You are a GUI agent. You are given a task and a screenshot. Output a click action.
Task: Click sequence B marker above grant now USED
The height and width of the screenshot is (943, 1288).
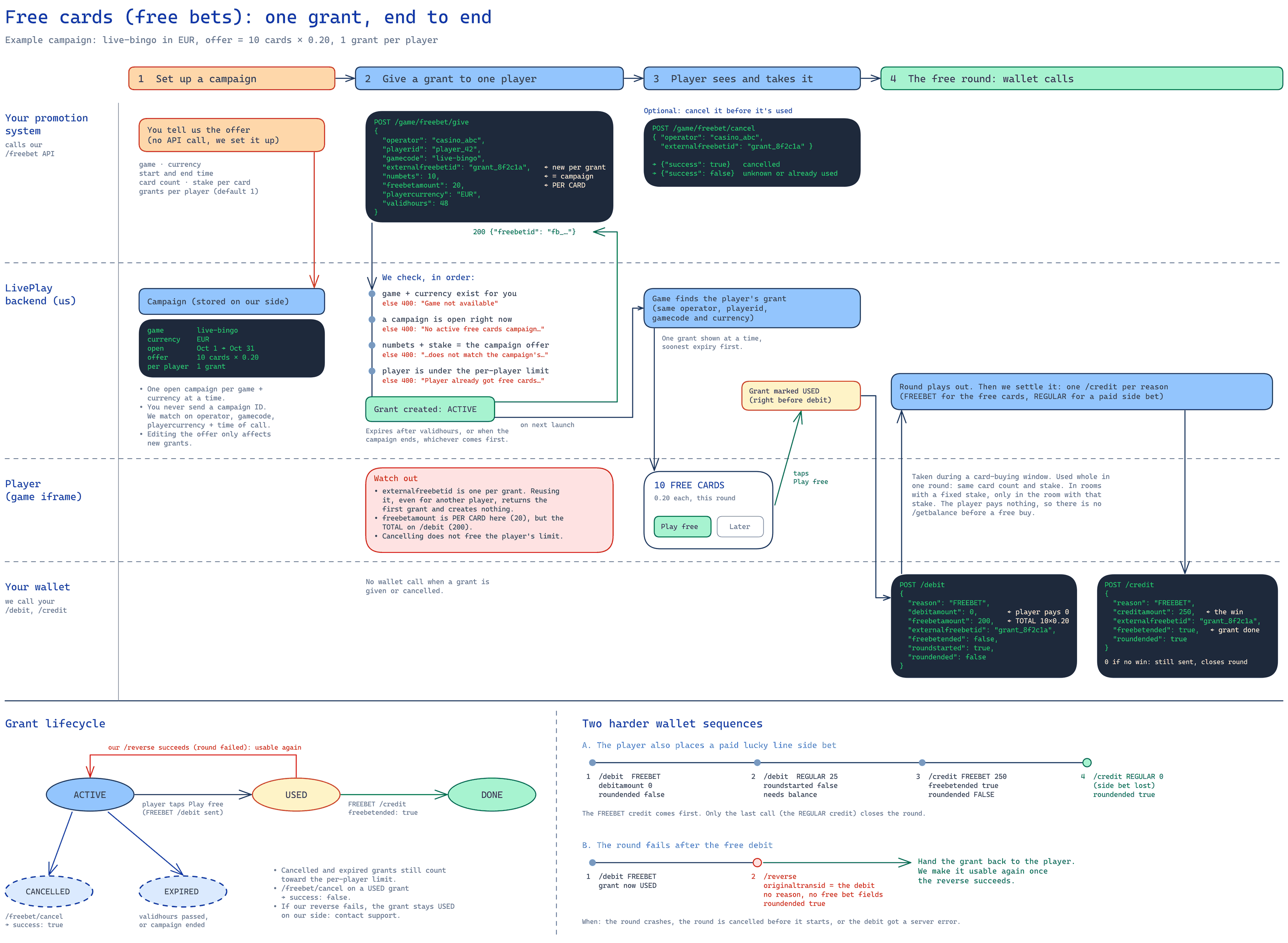[592, 862]
